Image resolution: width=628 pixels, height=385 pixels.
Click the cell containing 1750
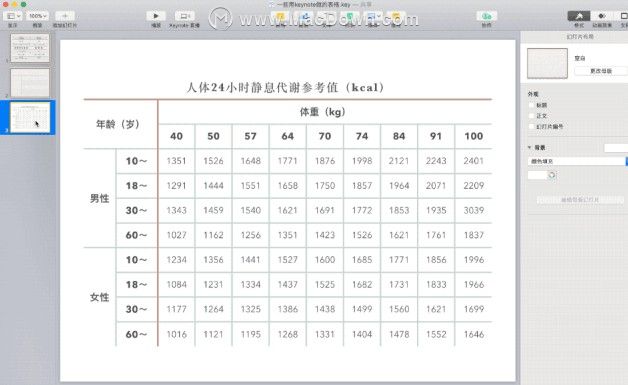click(x=325, y=186)
